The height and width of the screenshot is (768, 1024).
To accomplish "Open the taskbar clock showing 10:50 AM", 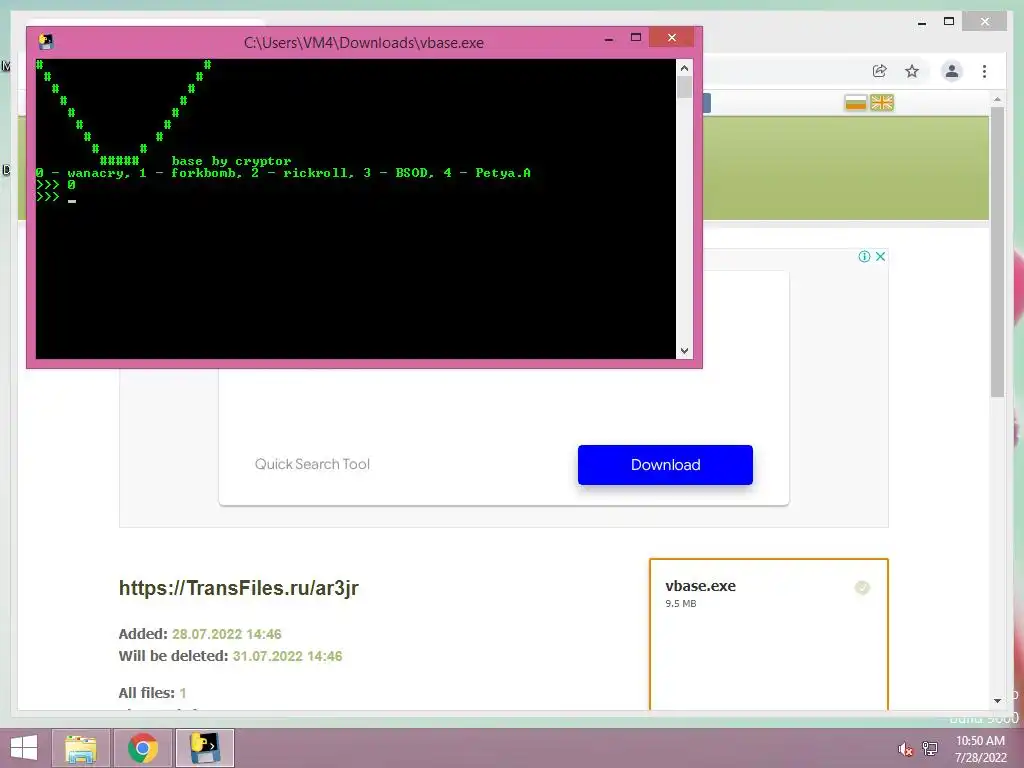I will tap(980, 748).
